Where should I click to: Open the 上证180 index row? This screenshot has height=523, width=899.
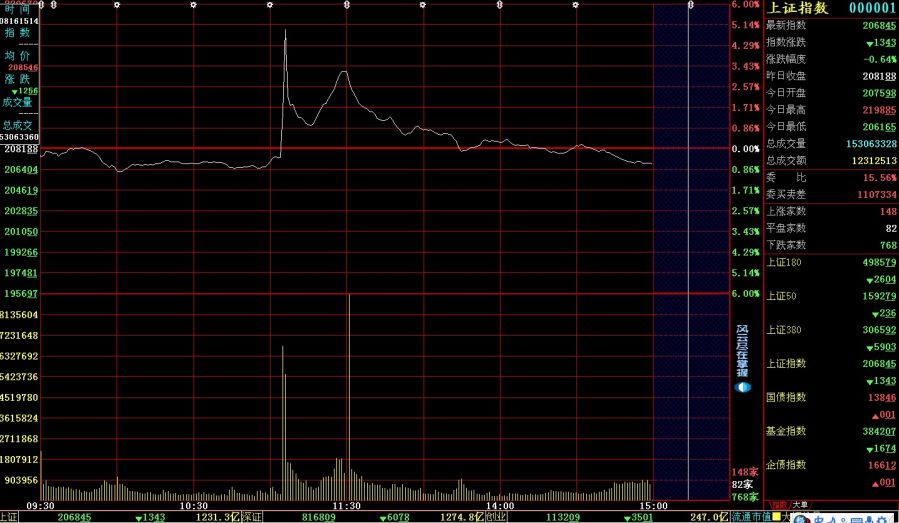coord(831,263)
